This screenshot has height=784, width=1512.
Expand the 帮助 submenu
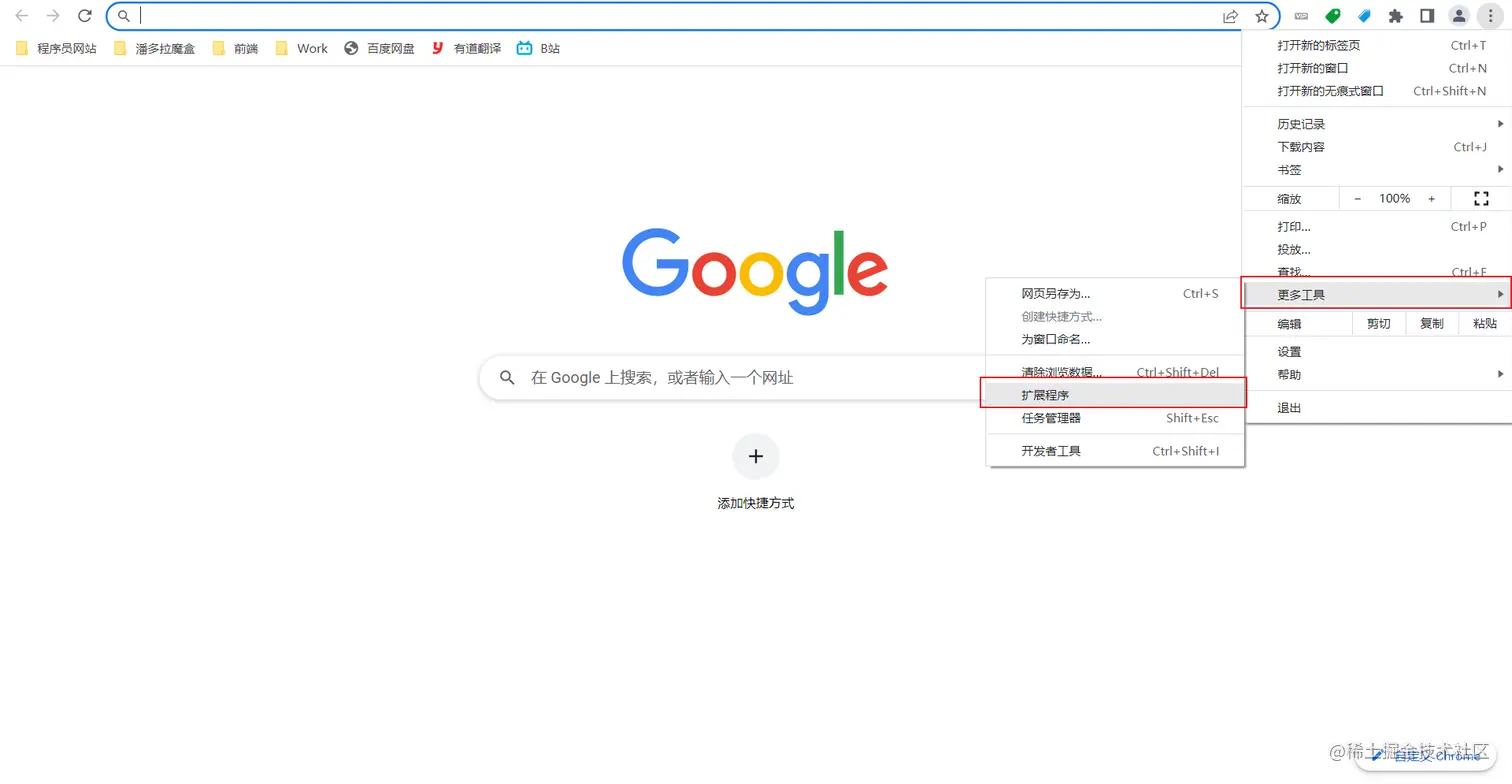click(1376, 375)
